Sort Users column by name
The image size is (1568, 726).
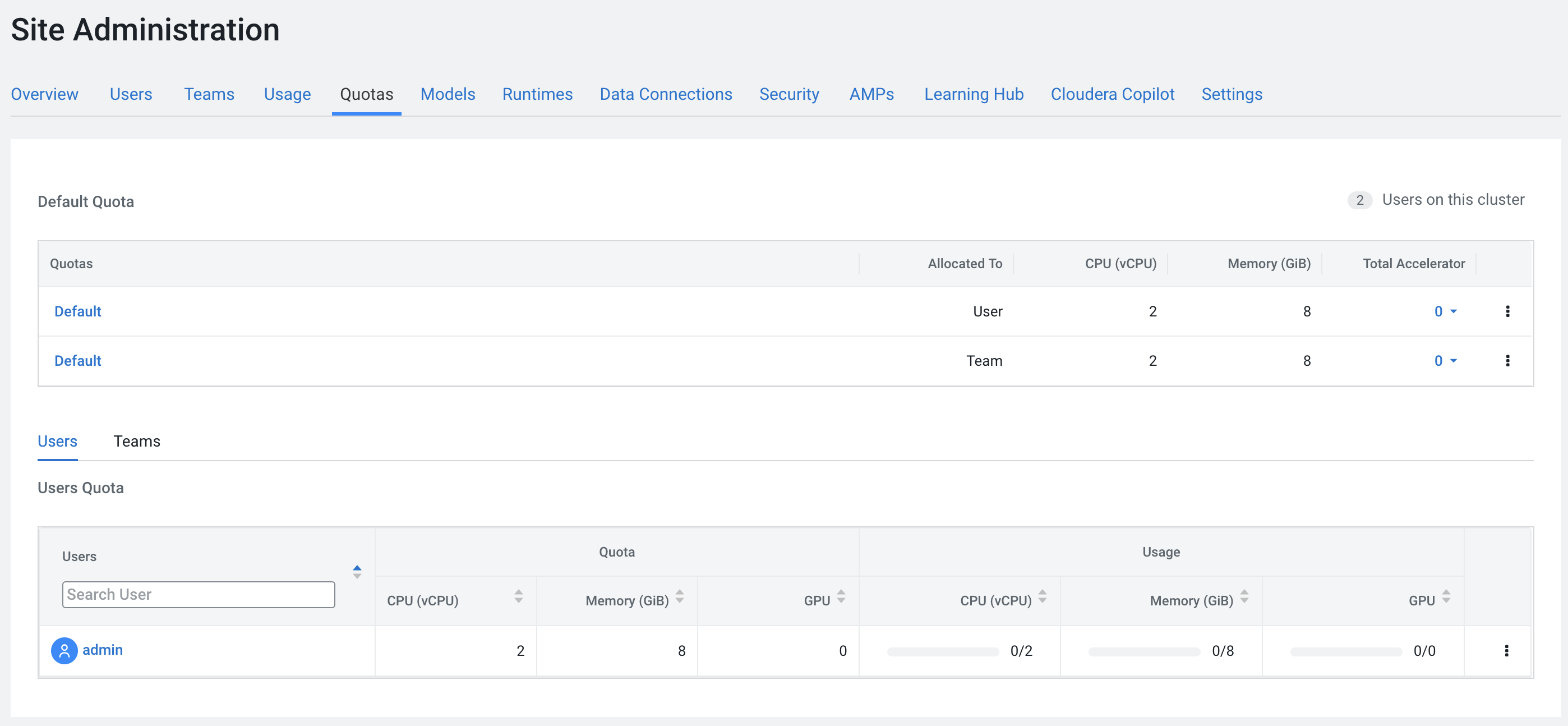tap(357, 571)
